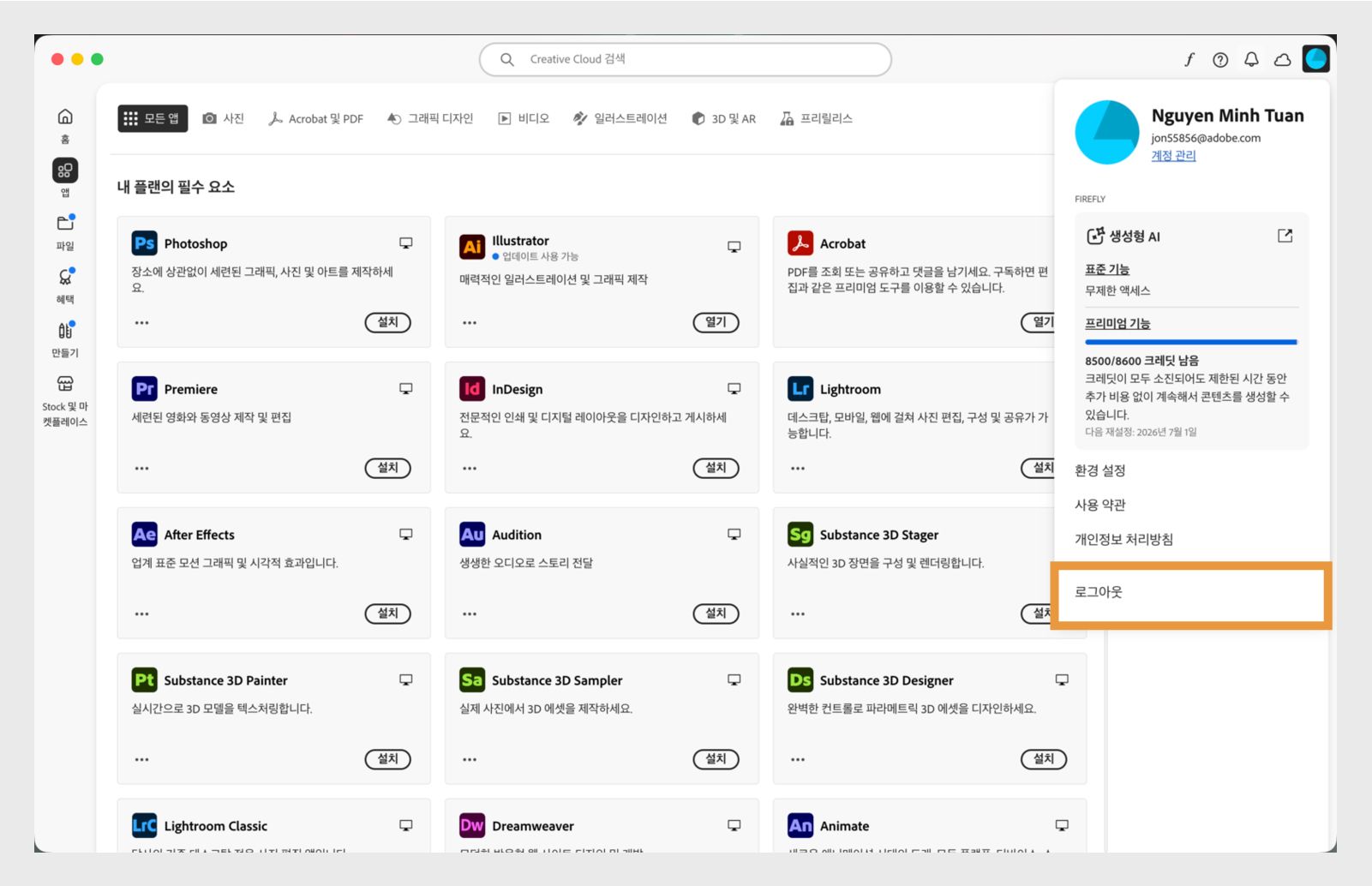Switch to 그래픽 디자인 tab
Image resolution: width=1372 pixels, height=886 pixels.
pyautogui.click(x=430, y=118)
